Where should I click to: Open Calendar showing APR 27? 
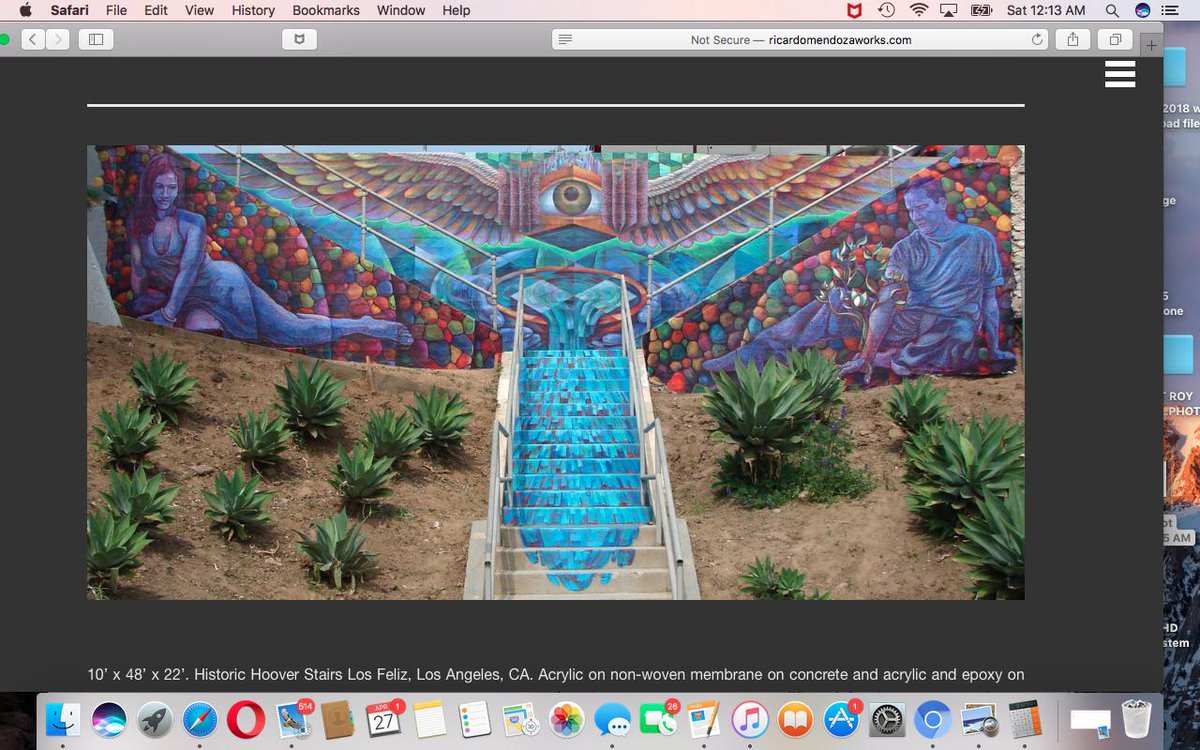click(x=384, y=719)
